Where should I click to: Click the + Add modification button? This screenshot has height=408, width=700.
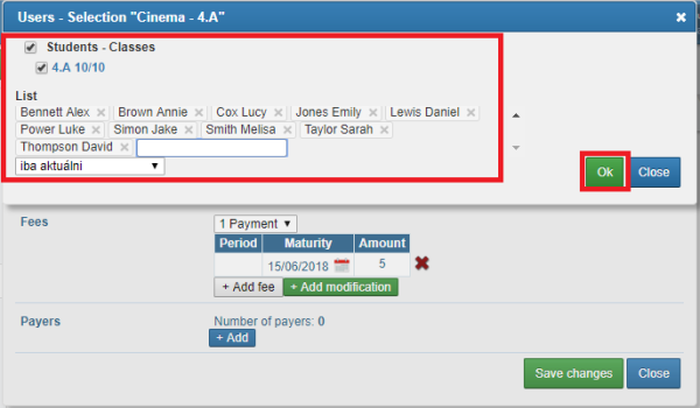(x=340, y=287)
